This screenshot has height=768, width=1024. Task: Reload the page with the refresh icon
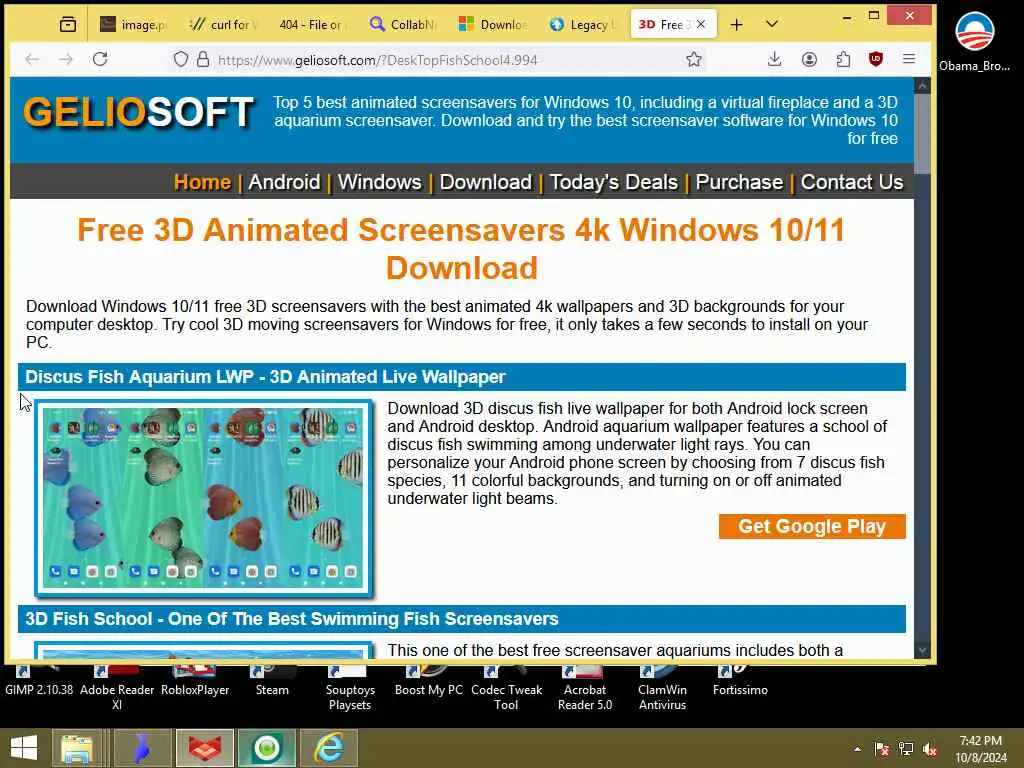[100, 59]
